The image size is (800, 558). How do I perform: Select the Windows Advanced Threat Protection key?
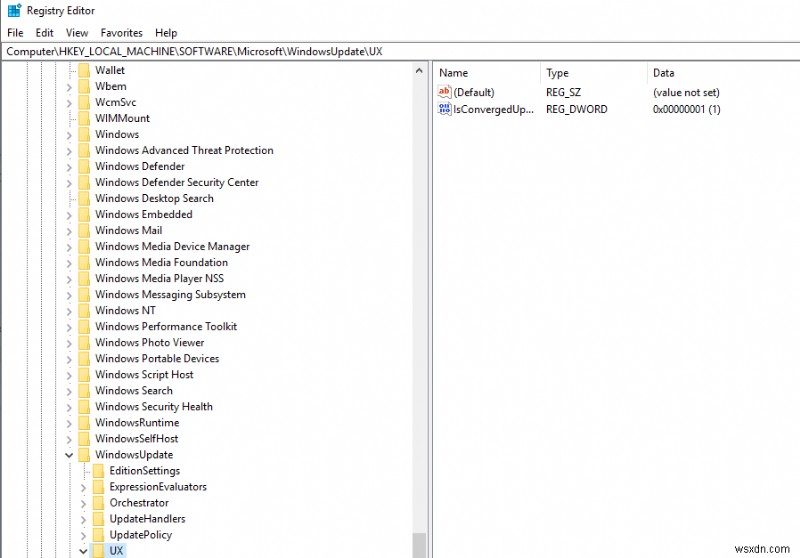[x=184, y=150]
